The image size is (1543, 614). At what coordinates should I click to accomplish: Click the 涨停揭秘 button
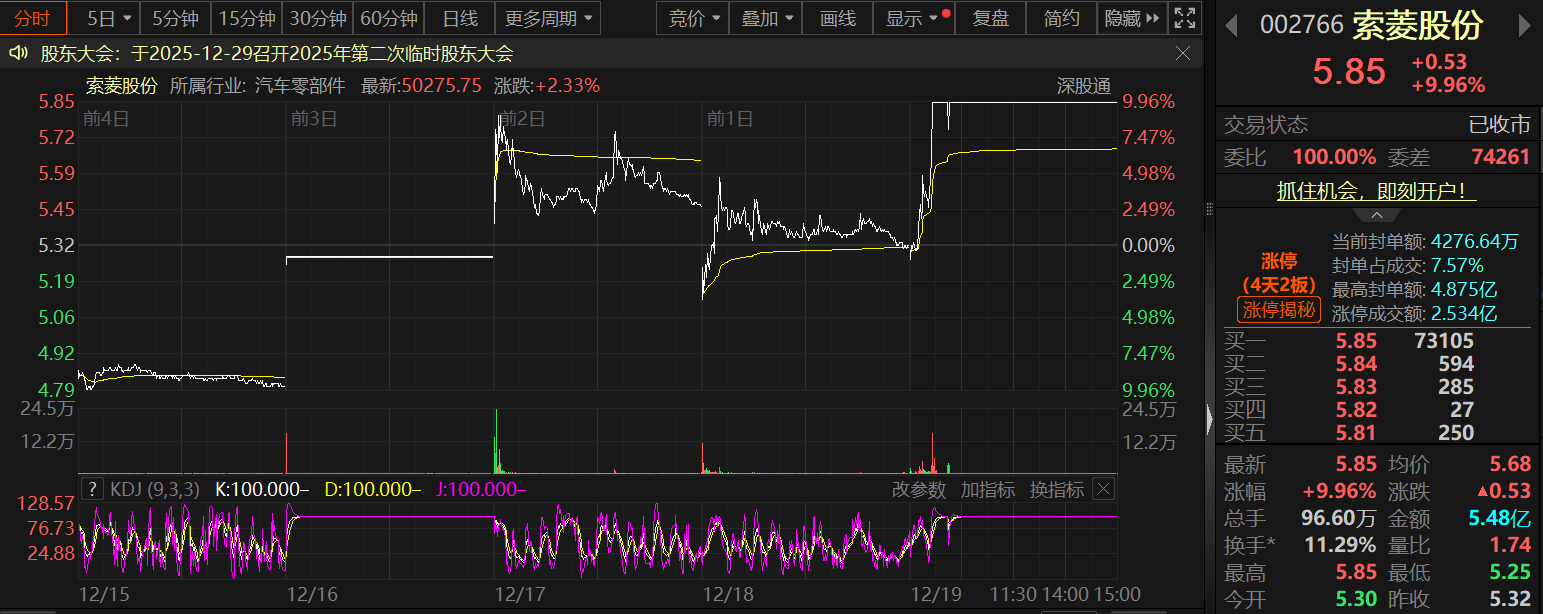1278,310
